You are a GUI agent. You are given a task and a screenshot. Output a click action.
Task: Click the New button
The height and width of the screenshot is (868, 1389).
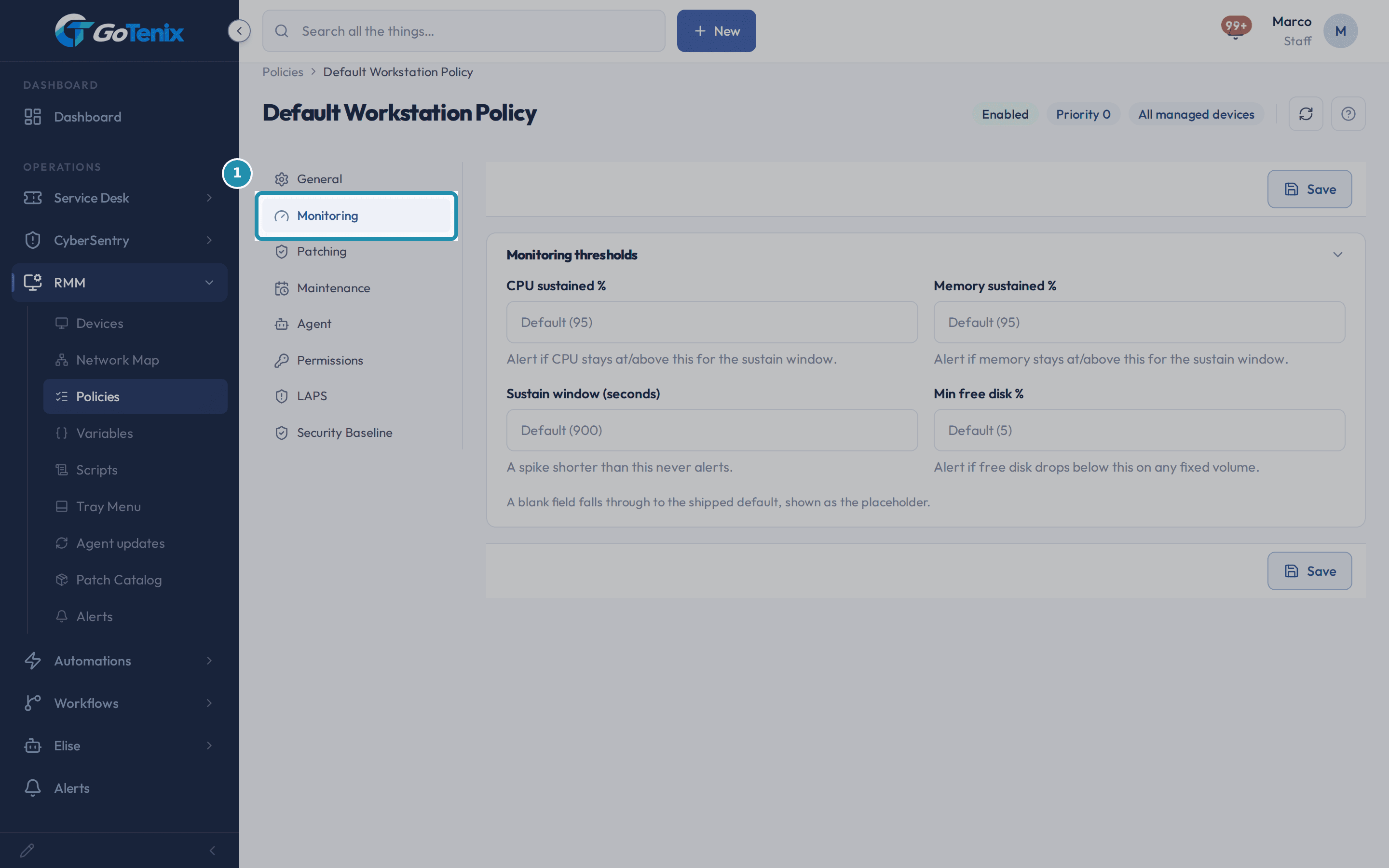[716, 31]
